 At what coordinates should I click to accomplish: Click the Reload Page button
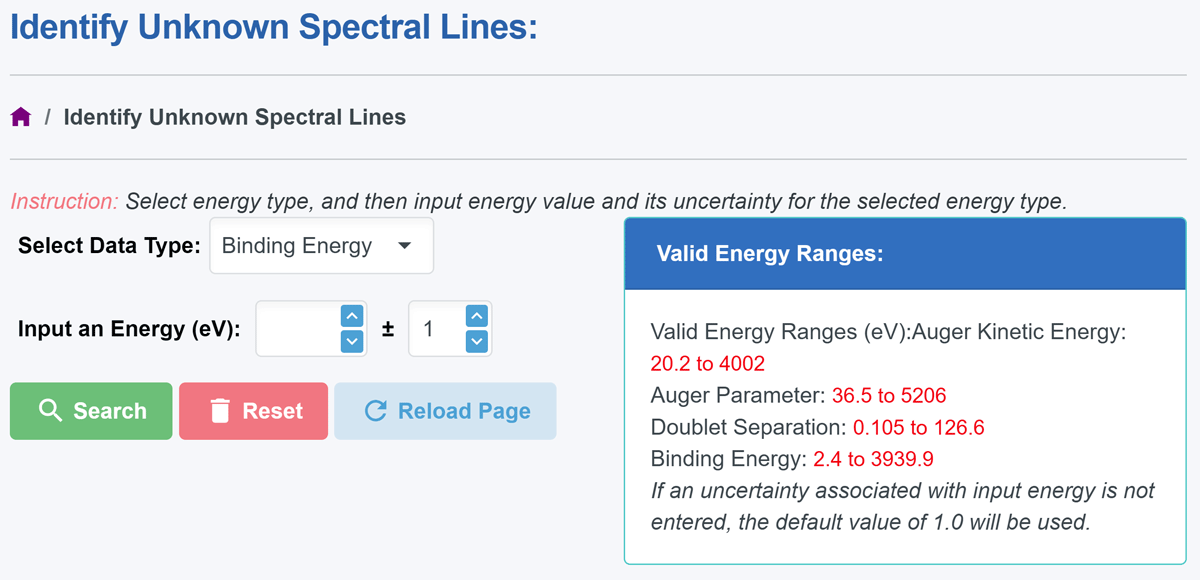(x=445, y=411)
